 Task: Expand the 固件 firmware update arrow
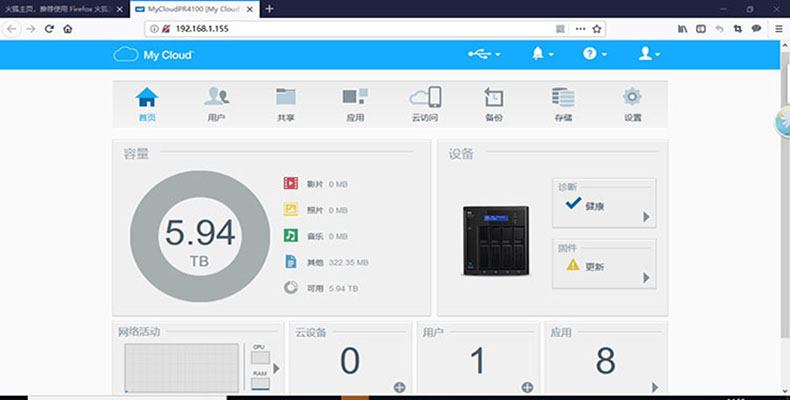coord(646,278)
